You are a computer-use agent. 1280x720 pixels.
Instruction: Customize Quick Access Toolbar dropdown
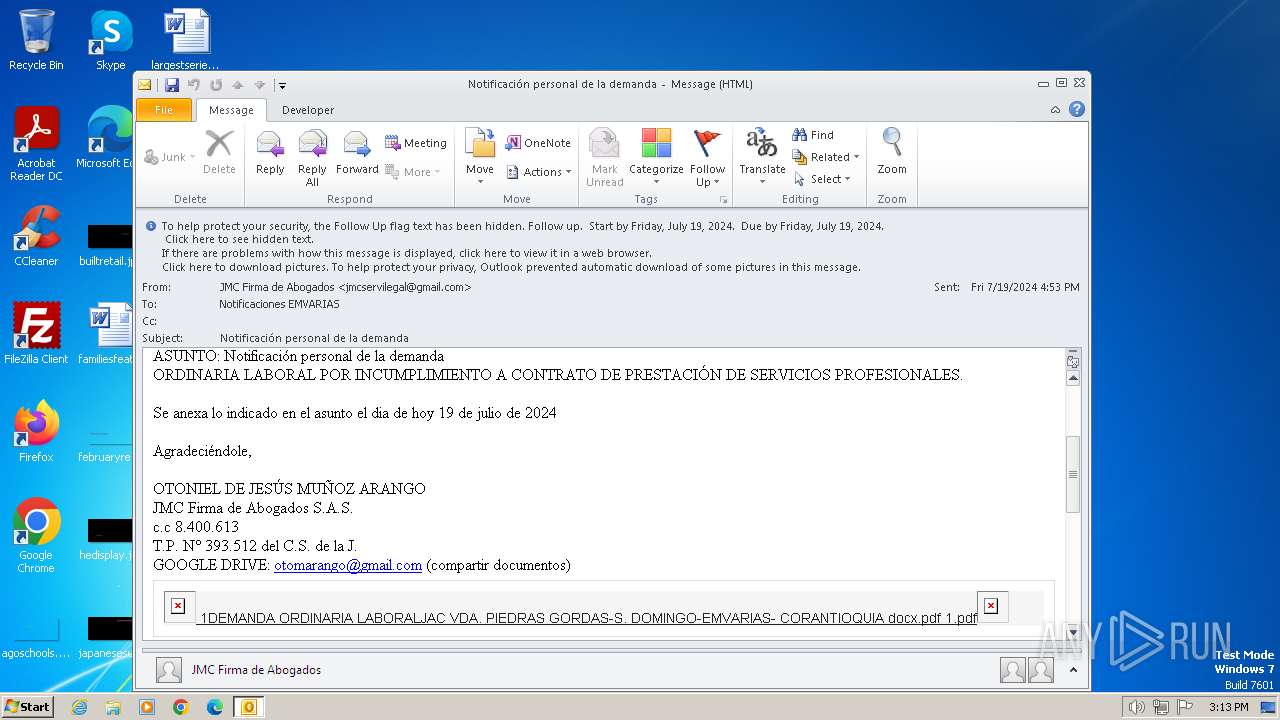(283, 86)
